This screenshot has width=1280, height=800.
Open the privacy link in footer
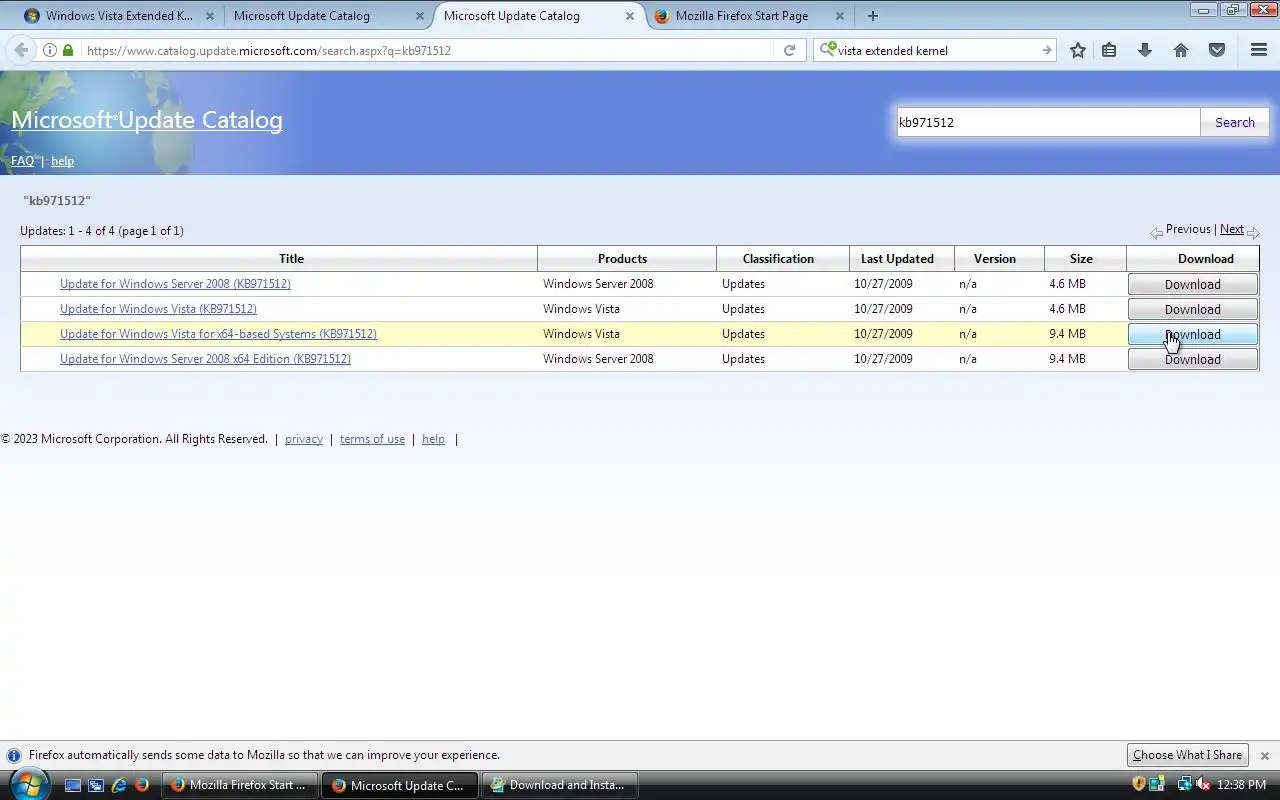pyautogui.click(x=304, y=439)
